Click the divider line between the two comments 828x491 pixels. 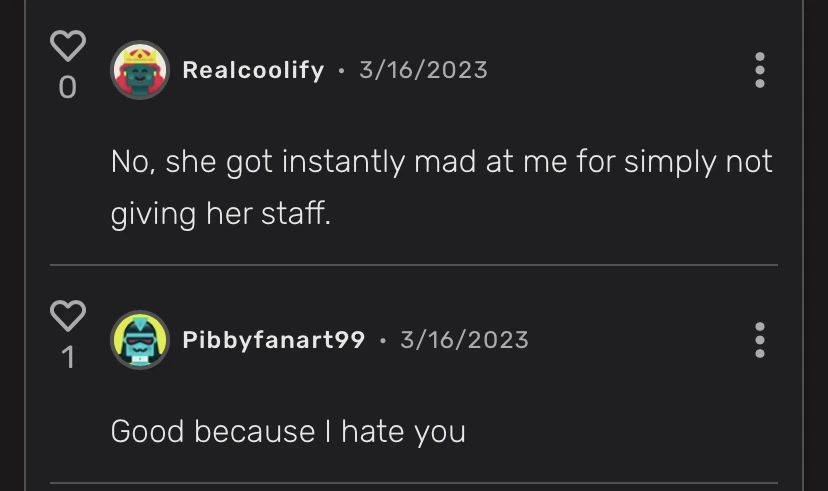[413, 265]
